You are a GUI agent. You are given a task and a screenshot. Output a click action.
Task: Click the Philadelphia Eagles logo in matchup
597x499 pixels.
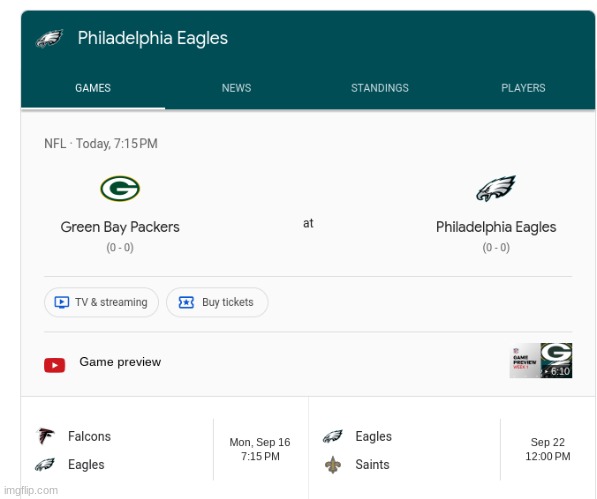(x=496, y=188)
